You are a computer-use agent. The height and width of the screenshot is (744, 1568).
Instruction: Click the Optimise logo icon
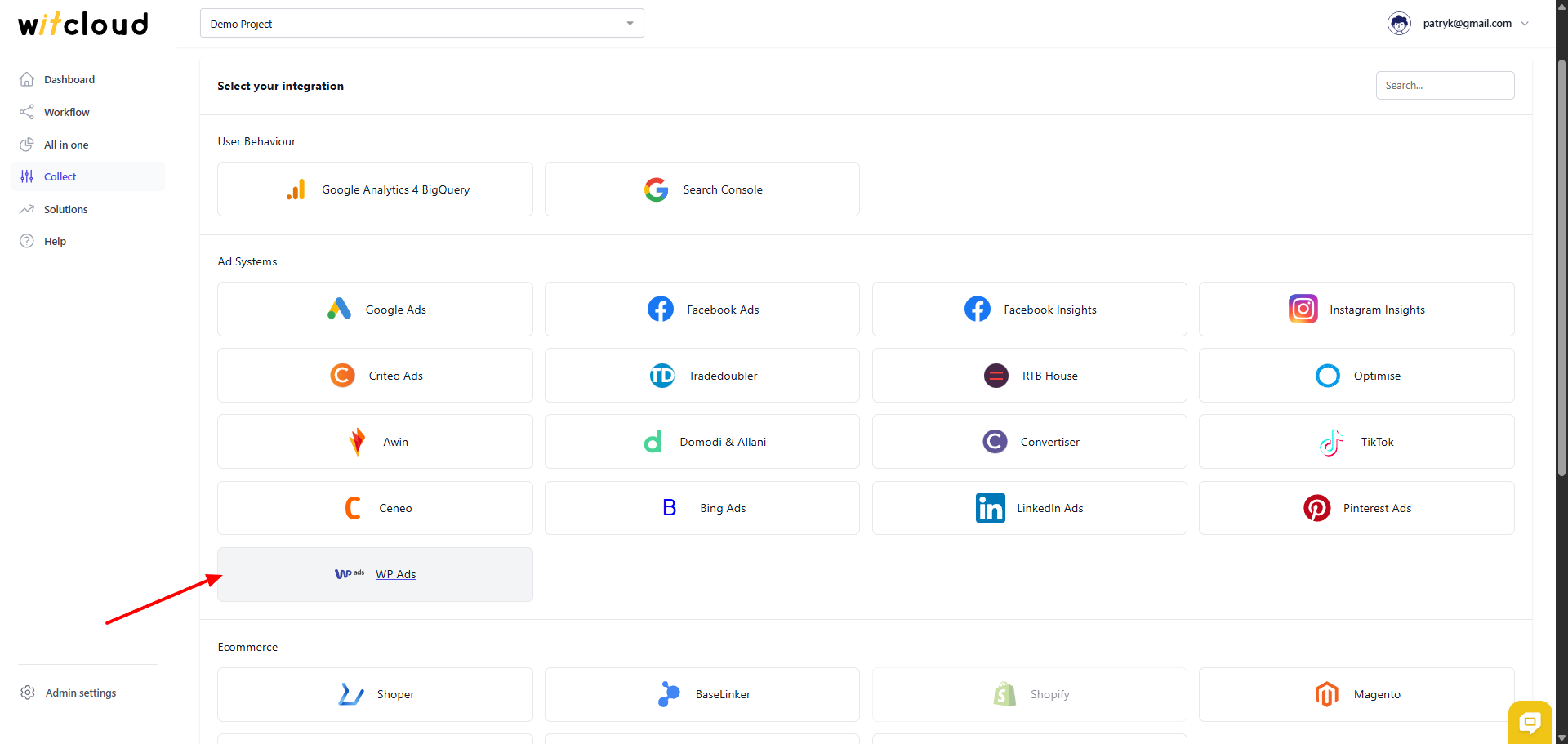(x=1328, y=376)
